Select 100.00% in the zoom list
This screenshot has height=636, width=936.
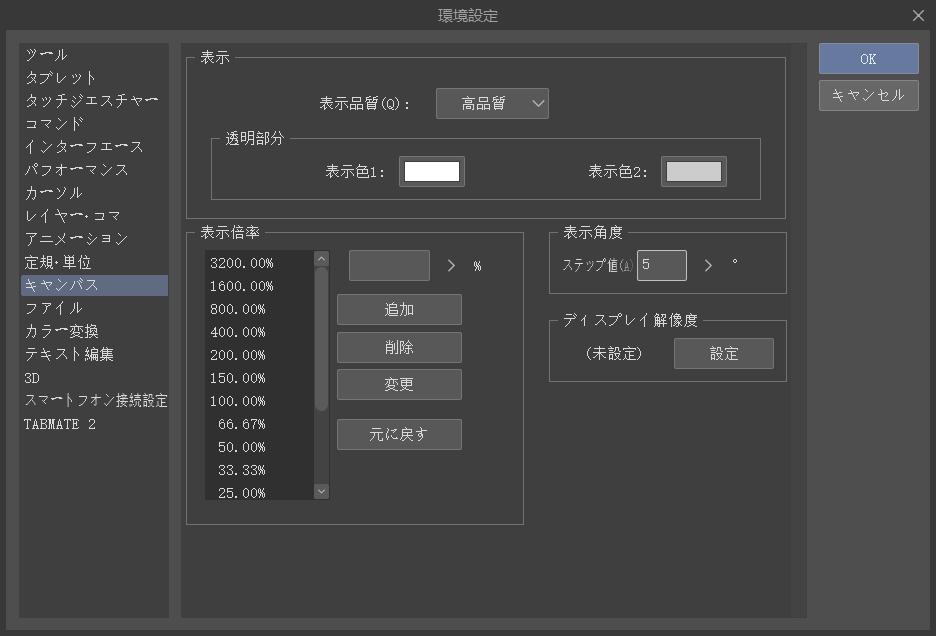click(259, 401)
